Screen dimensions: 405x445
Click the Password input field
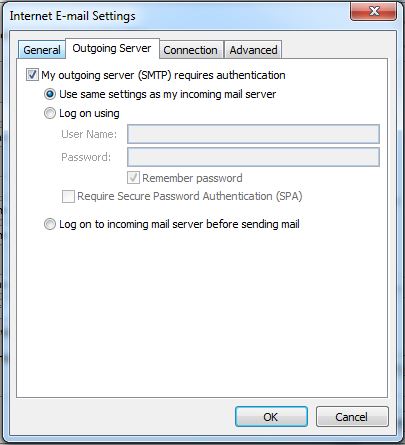tap(253, 157)
